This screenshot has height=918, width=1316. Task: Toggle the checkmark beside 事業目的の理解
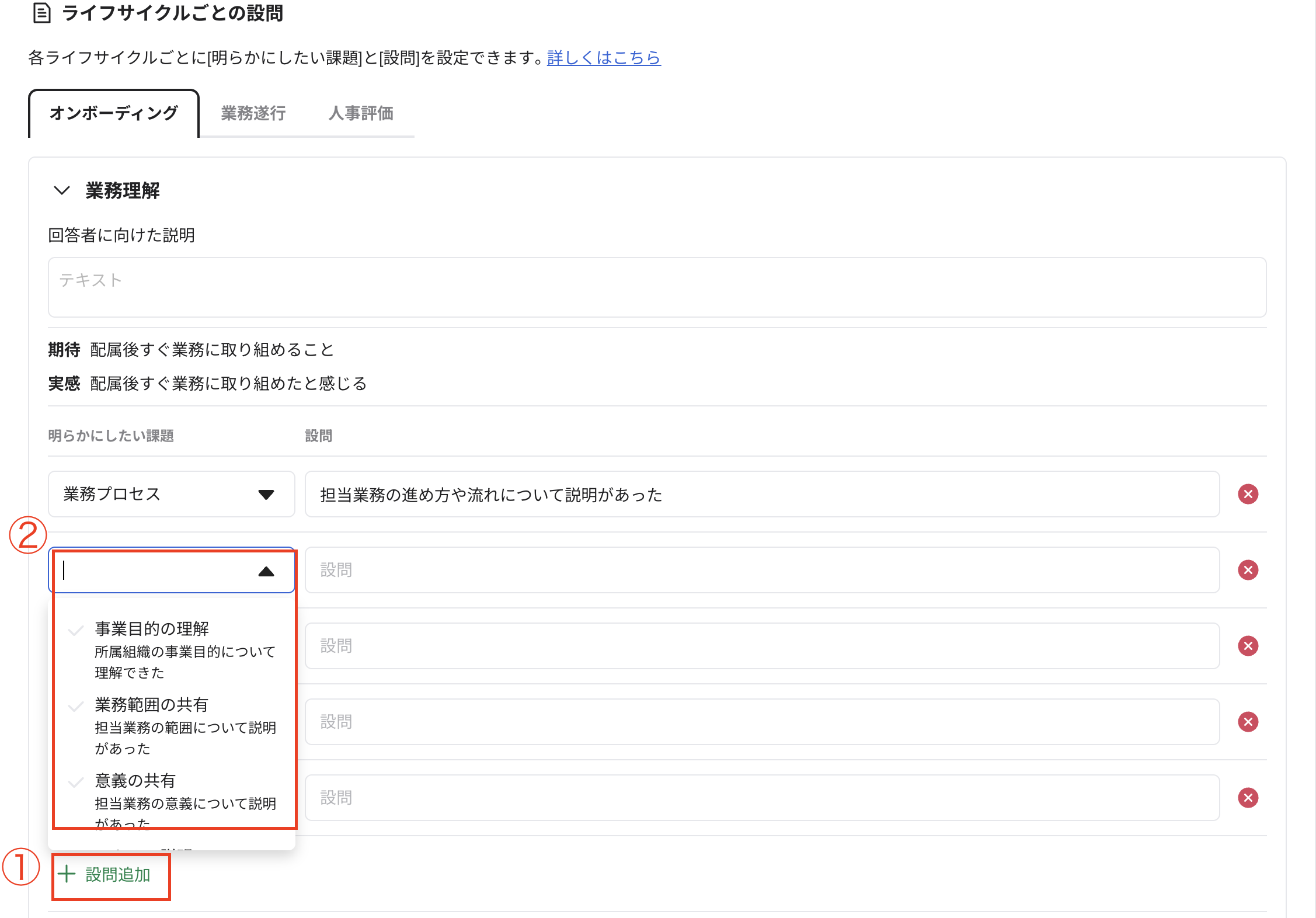coord(76,631)
